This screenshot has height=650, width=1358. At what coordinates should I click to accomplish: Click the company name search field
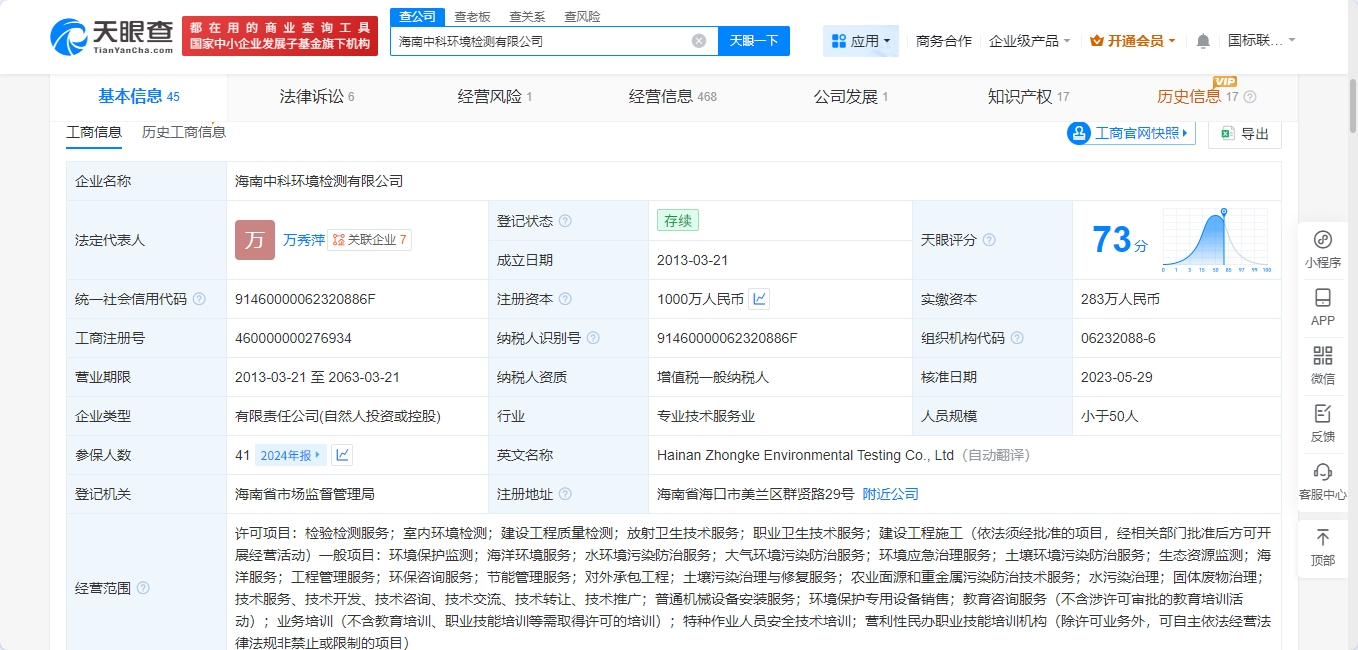tap(540, 41)
